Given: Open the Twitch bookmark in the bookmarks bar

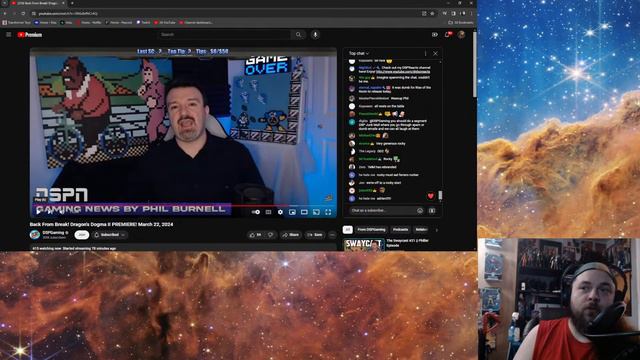Looking at the screenshot, I should tap(143, 22).
